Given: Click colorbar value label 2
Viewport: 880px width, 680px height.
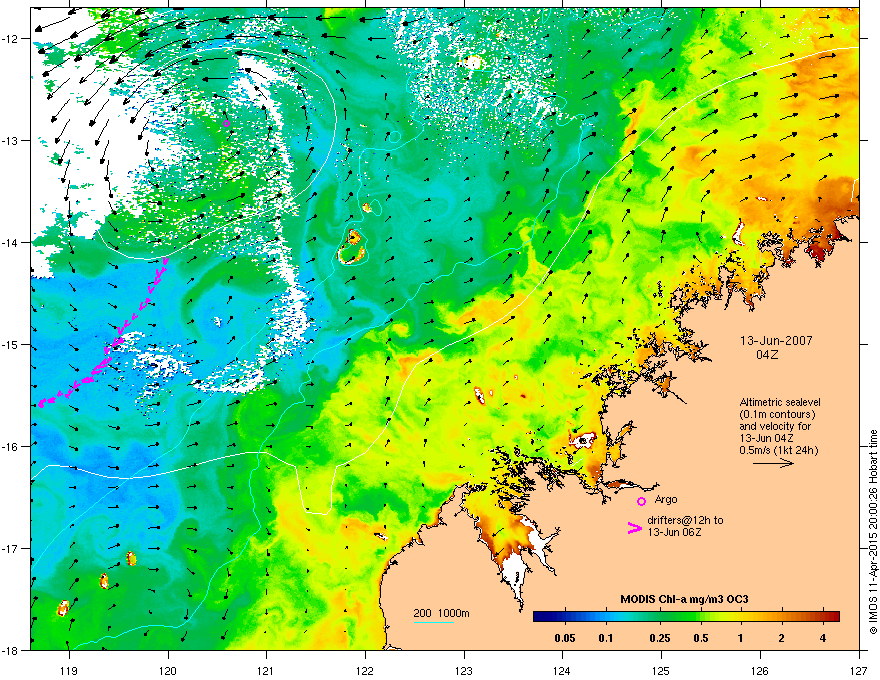Looking at the screenshot, I should 781,638.
